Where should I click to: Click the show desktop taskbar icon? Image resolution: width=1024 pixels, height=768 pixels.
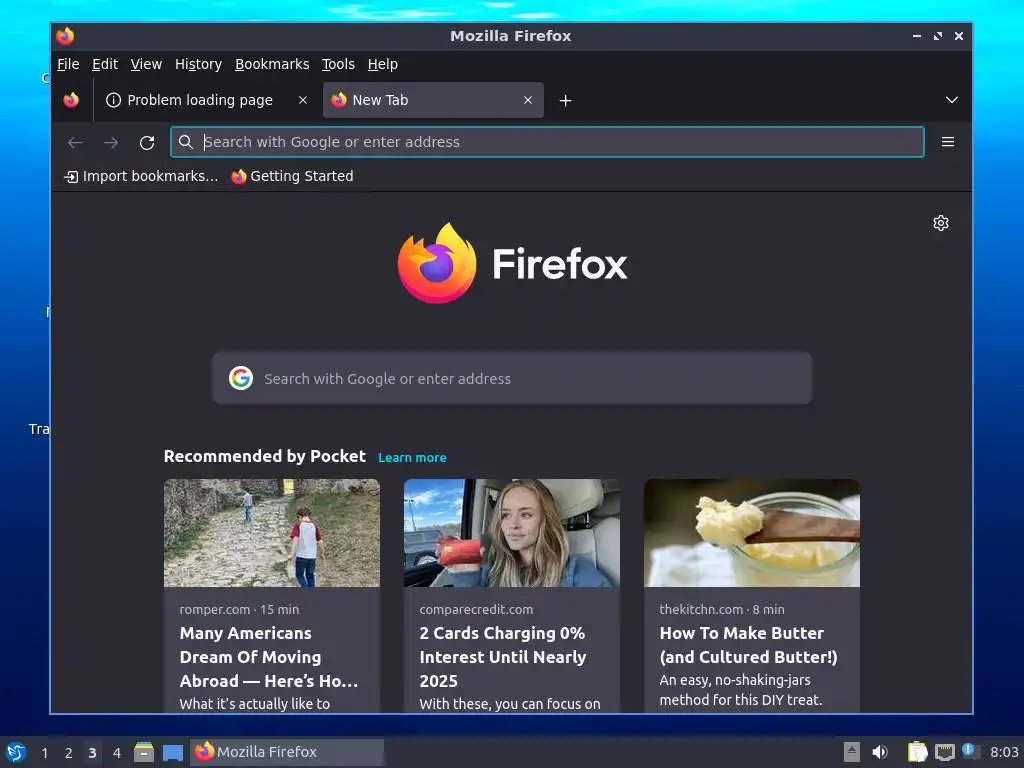[x=173, y=752]
